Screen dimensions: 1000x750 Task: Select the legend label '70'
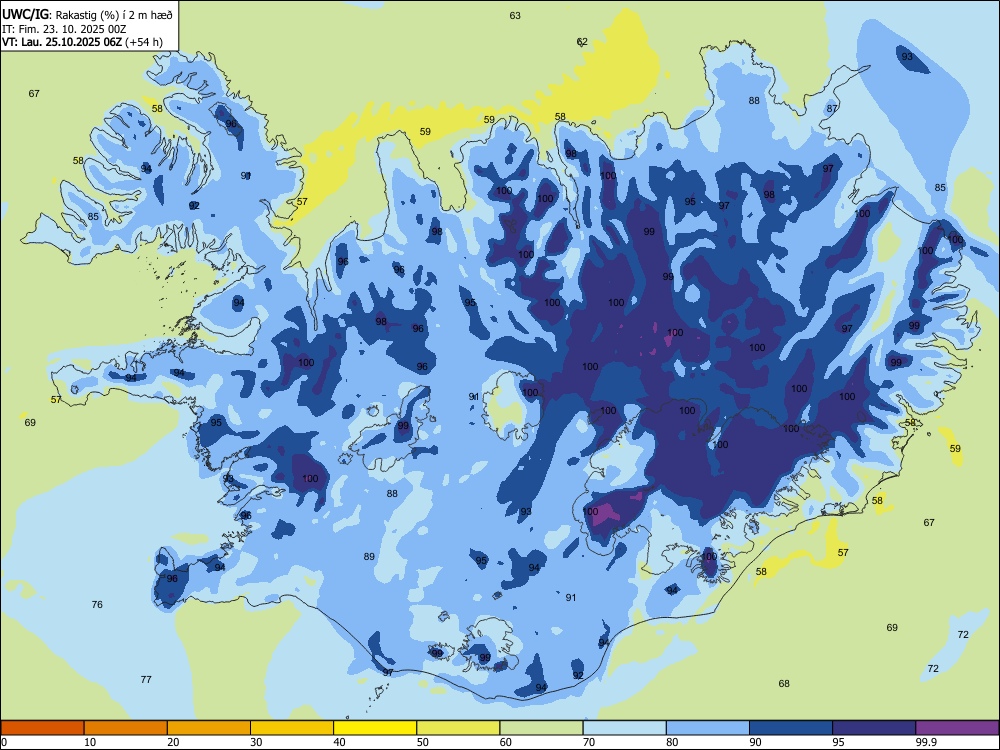(x=589, y=742)
